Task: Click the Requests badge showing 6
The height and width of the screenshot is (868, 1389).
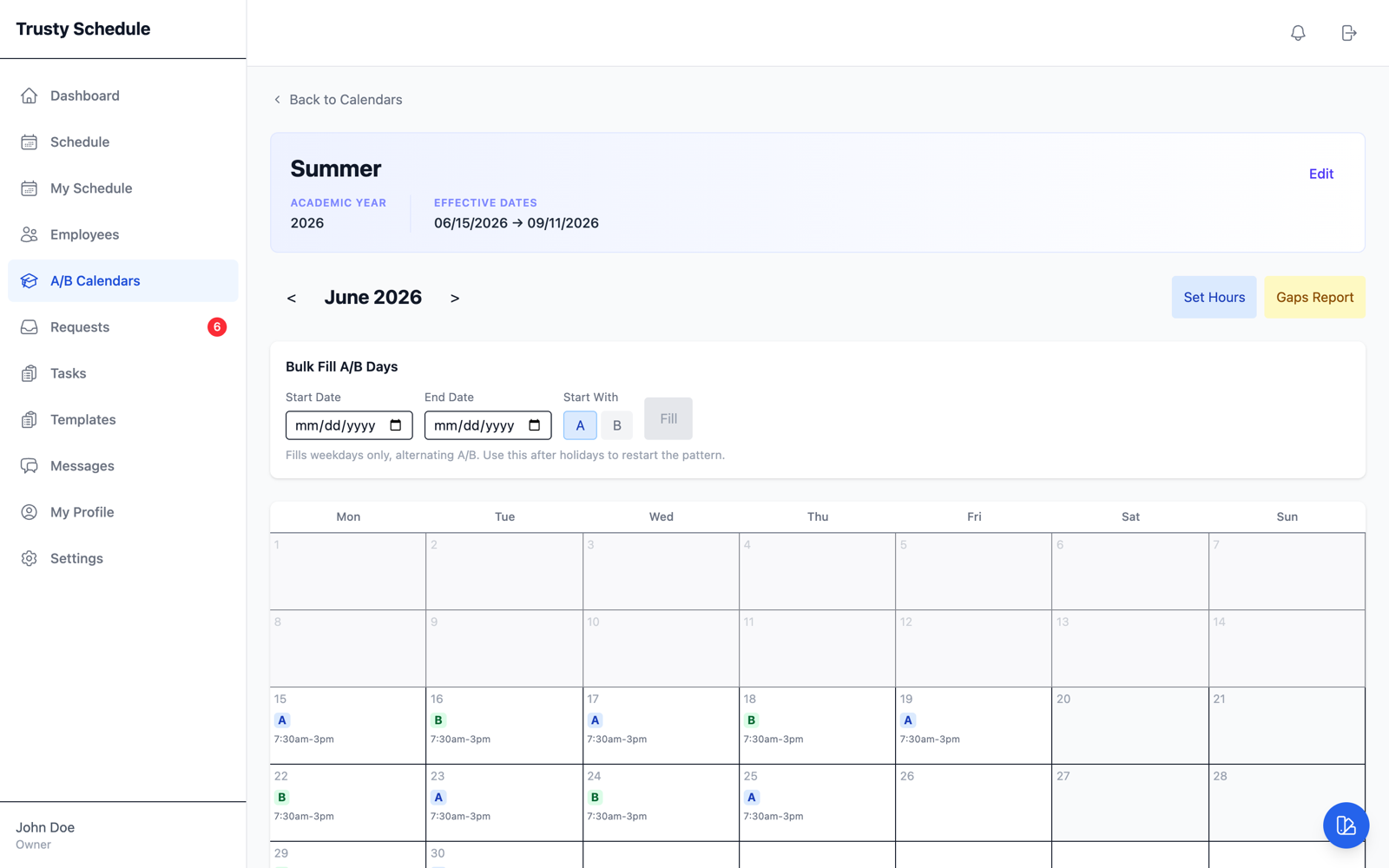Action: click(217, 327)
